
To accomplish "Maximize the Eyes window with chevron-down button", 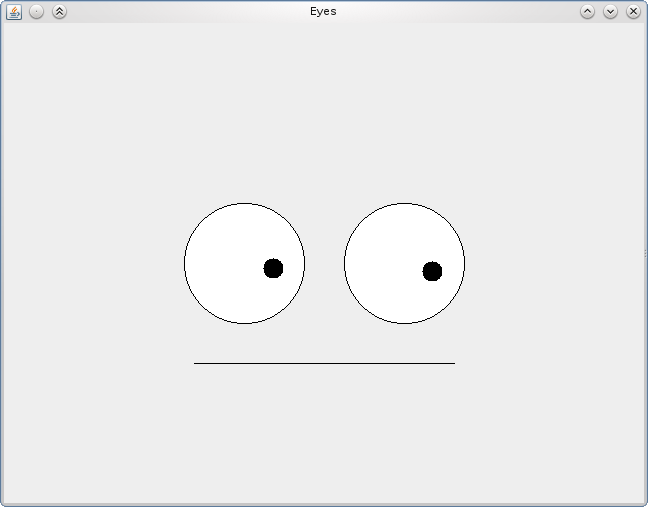I will (610, 12).
